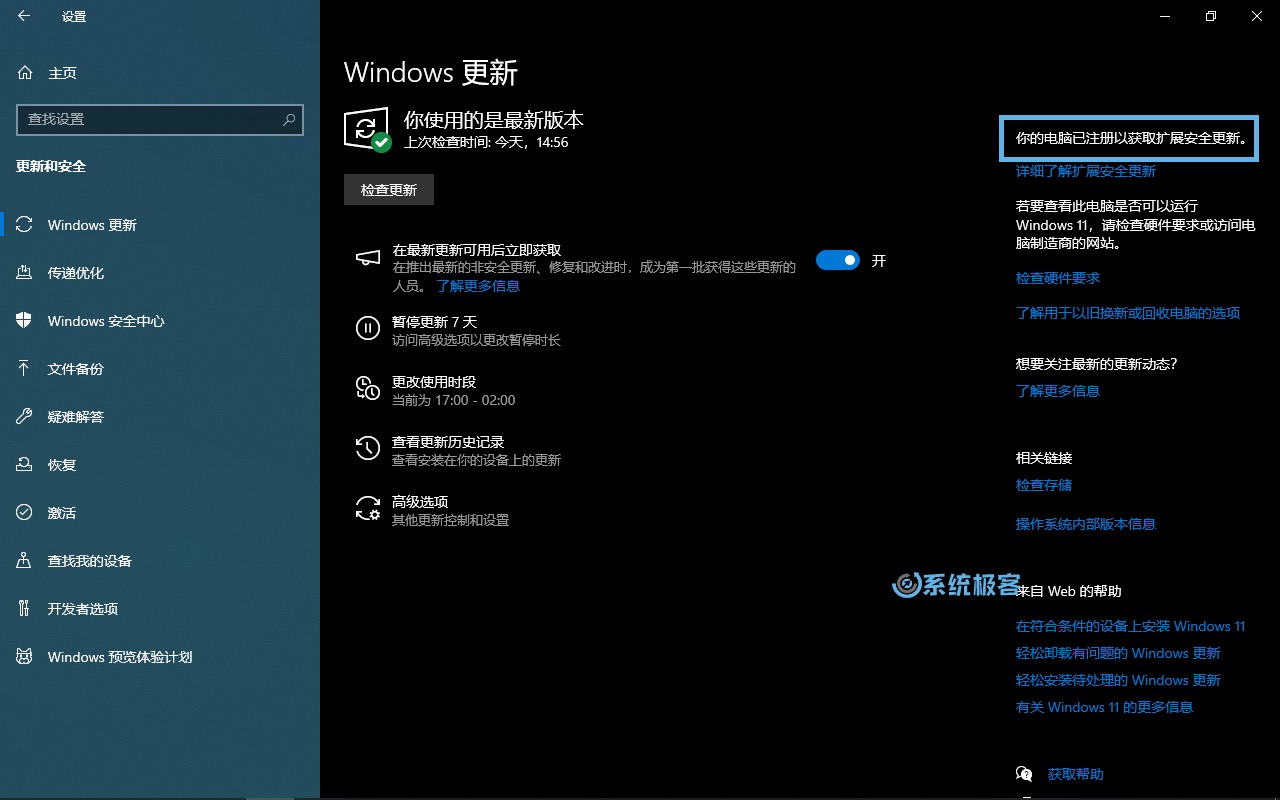The height and width of the screenshot is (800, 1280).
Task: Click the history icon beside 查看更新历史记录
Action: click(x=368, y=448)
